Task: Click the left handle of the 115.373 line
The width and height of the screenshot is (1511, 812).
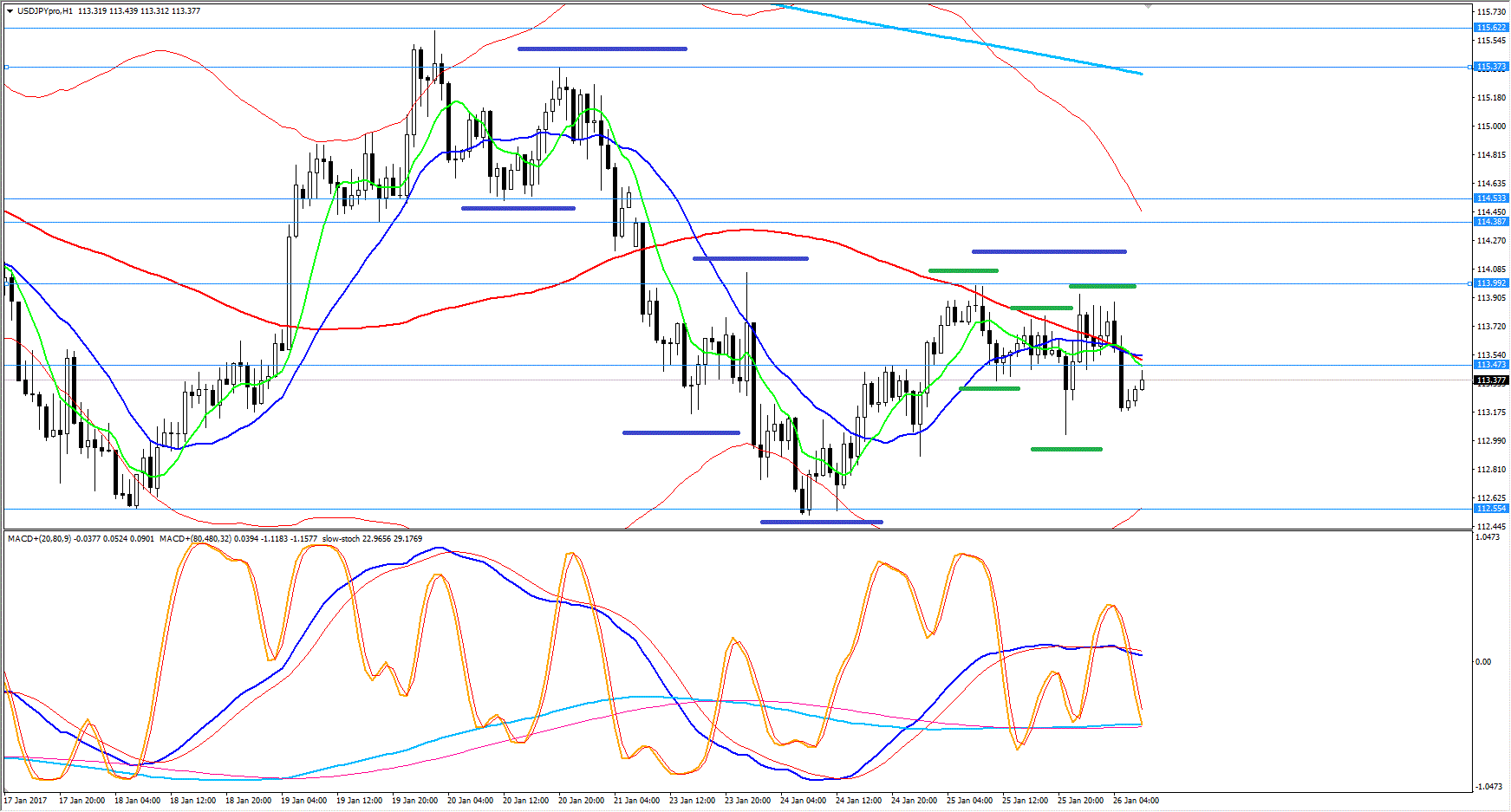Action: tap(7, 67)
